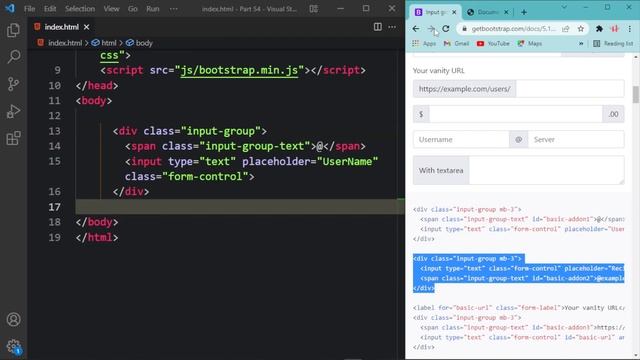The height and width of the screenshot is (360, 640).
Task: Close the Document Chrome tab
Action: pyautogui.click(x=506, y=12)
